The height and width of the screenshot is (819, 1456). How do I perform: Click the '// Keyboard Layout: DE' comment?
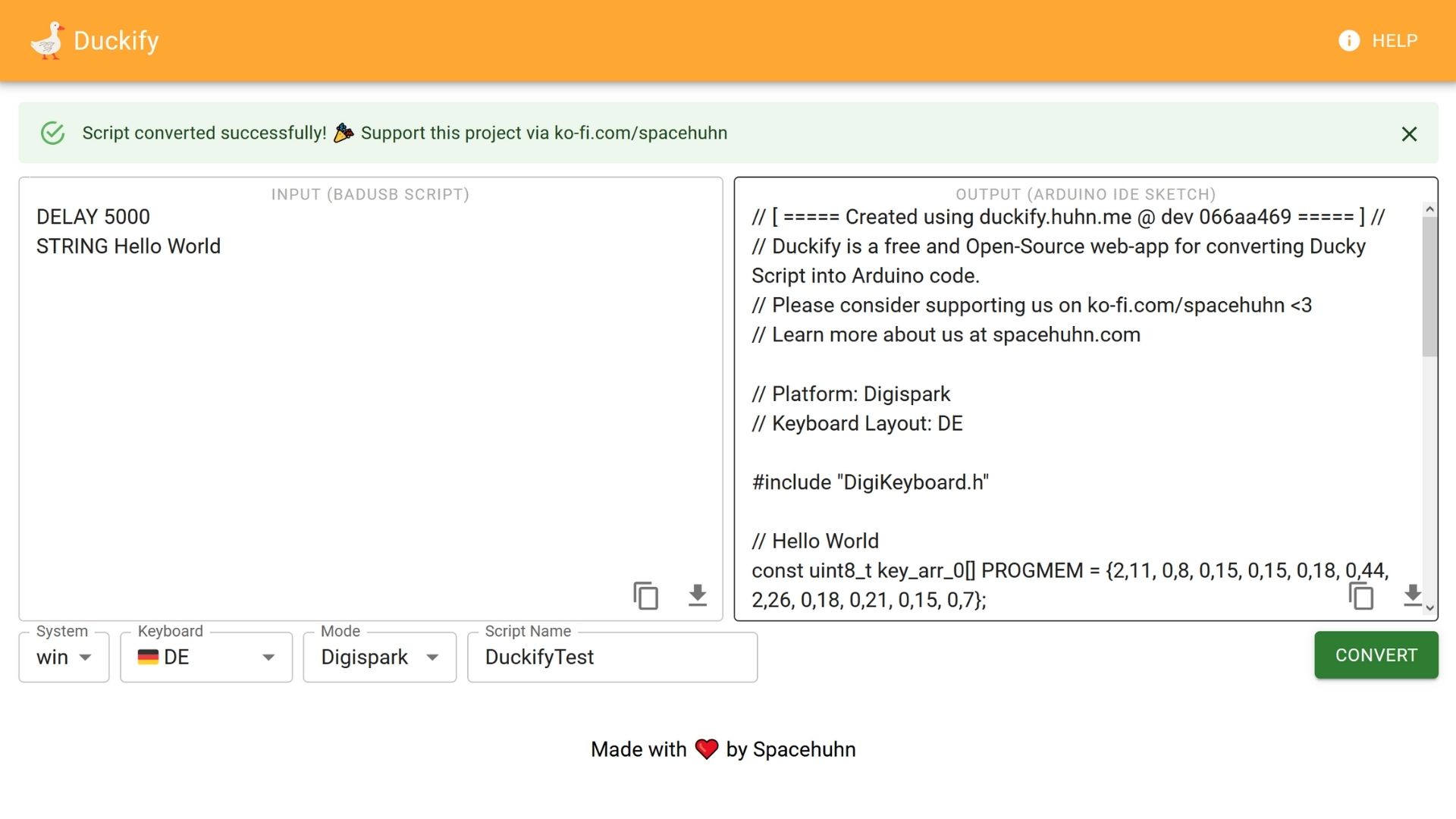pos(857,424)
